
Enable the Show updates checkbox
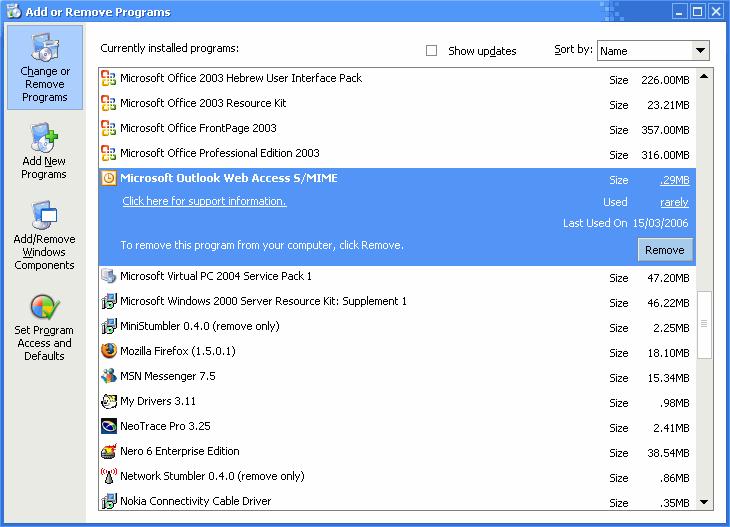pos(432,51)
